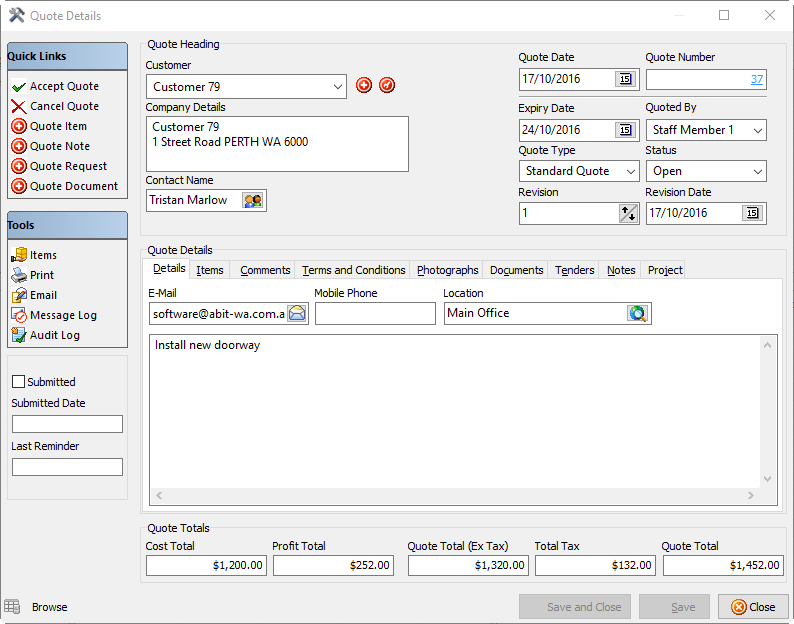This screenshot has height=624, width=794.
Task: Expand the Customer dropdown
Action: click(335, 87)
